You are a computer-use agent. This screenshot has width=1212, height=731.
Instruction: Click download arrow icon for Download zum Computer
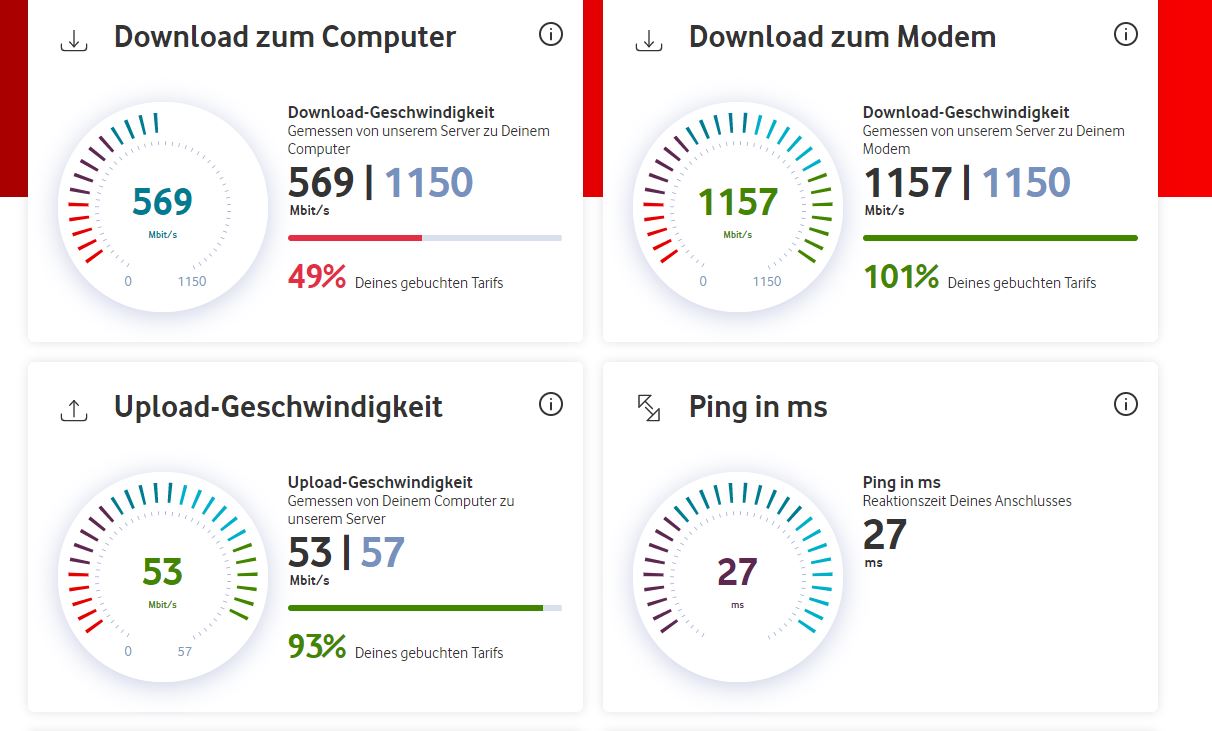click(x=74, y=40)
